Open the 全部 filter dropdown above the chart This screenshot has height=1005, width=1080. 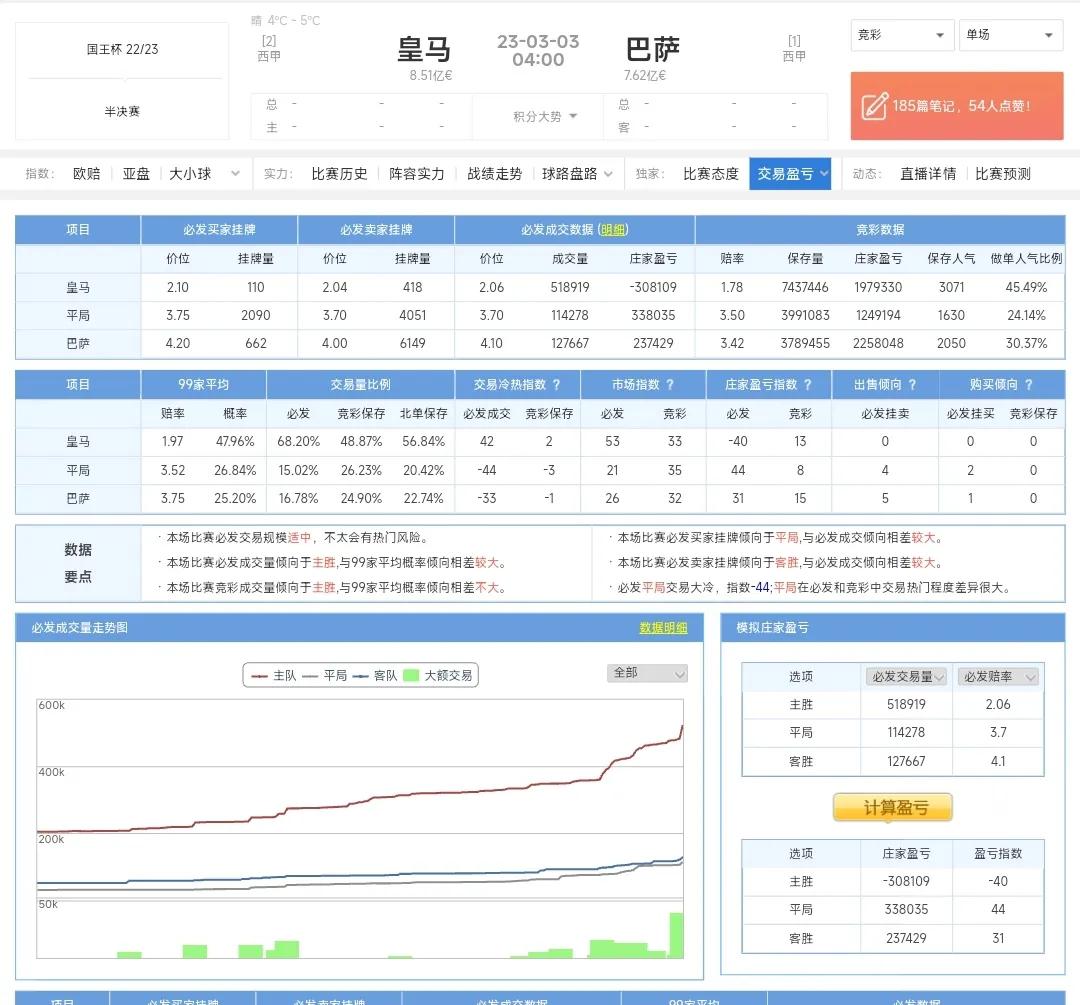(647, 674)
